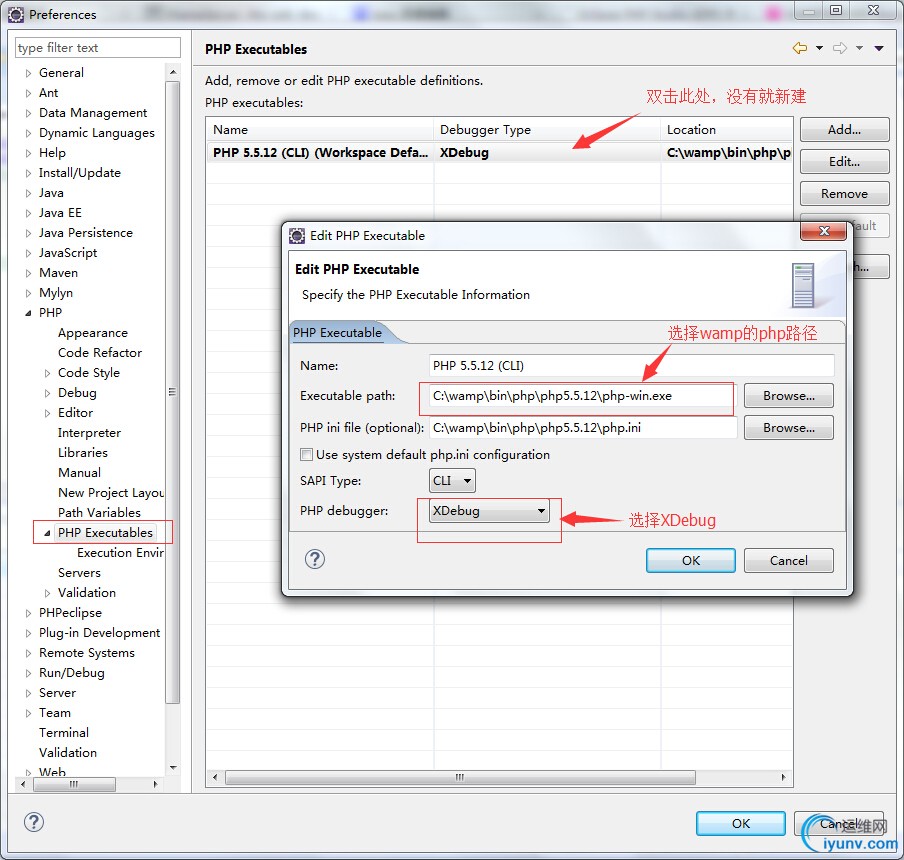The height and width of the screenshot is (860, 904).
Task: Expand the Code Style node
Action: pos(47,374)
